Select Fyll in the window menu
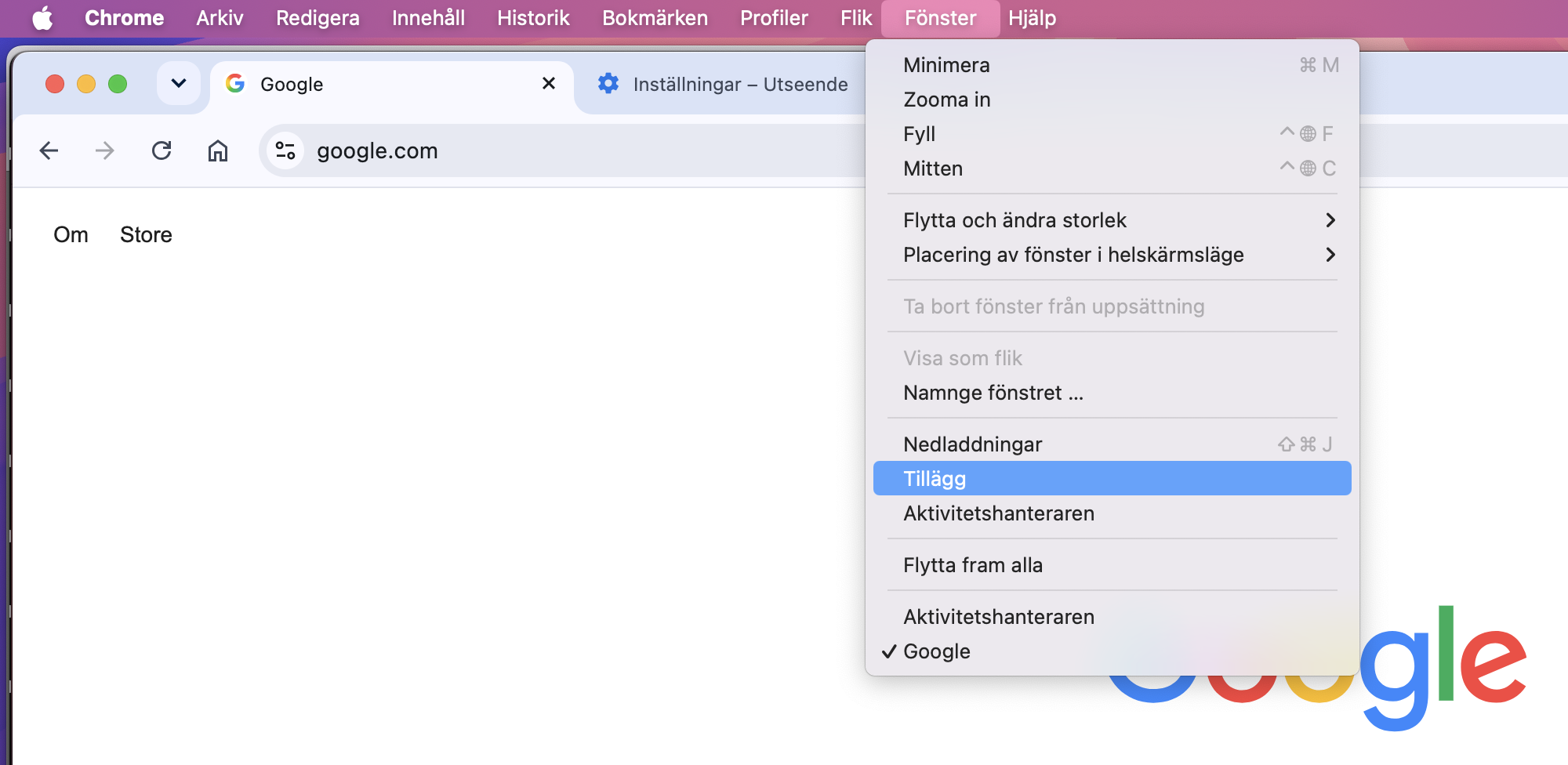 1112,134
